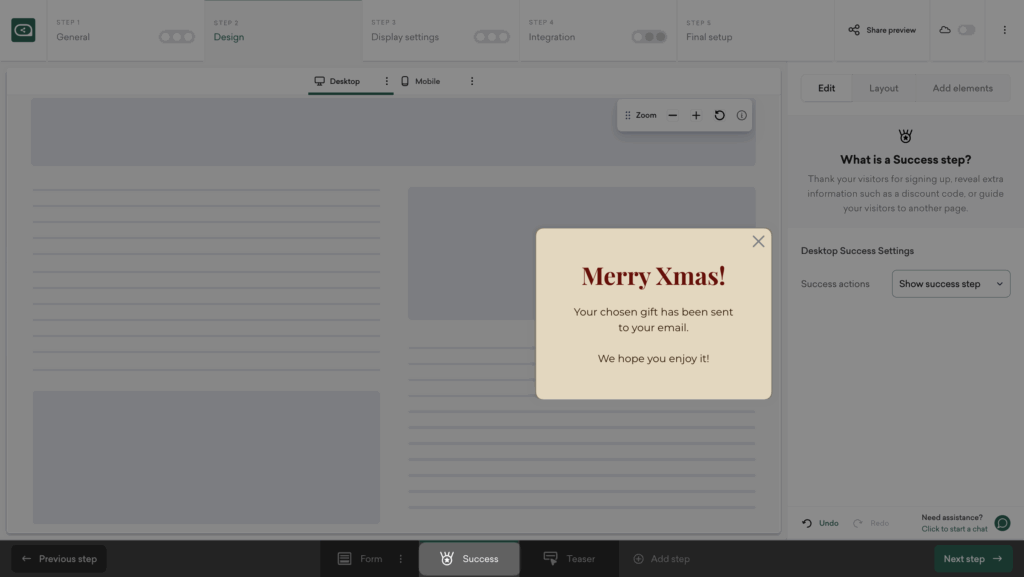Switch to the Add elements tab

point(962,88)
